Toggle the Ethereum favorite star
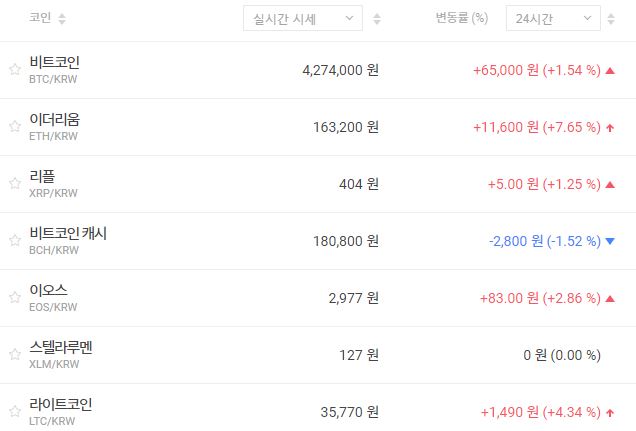 tap(14, 127)
